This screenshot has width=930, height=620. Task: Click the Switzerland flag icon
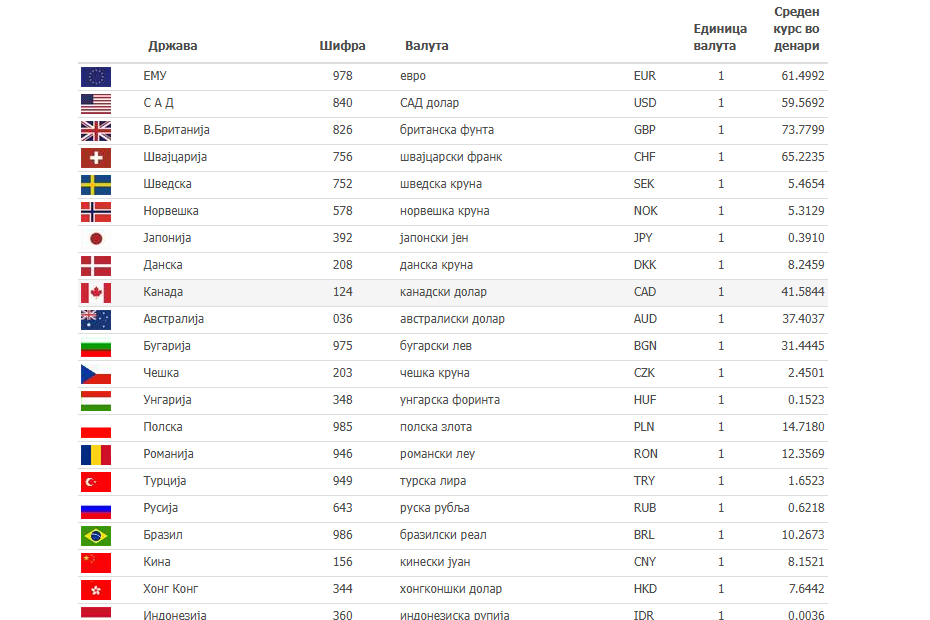pos(96,157)
